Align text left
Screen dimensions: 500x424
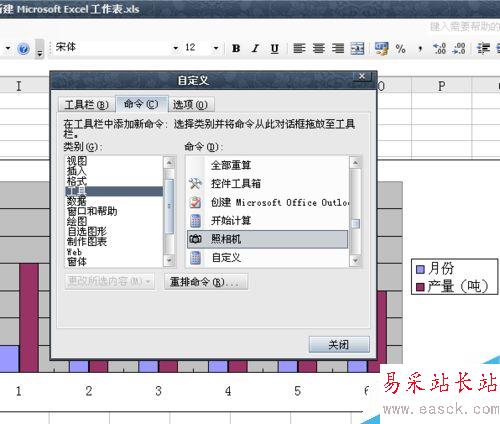[299, 48]
